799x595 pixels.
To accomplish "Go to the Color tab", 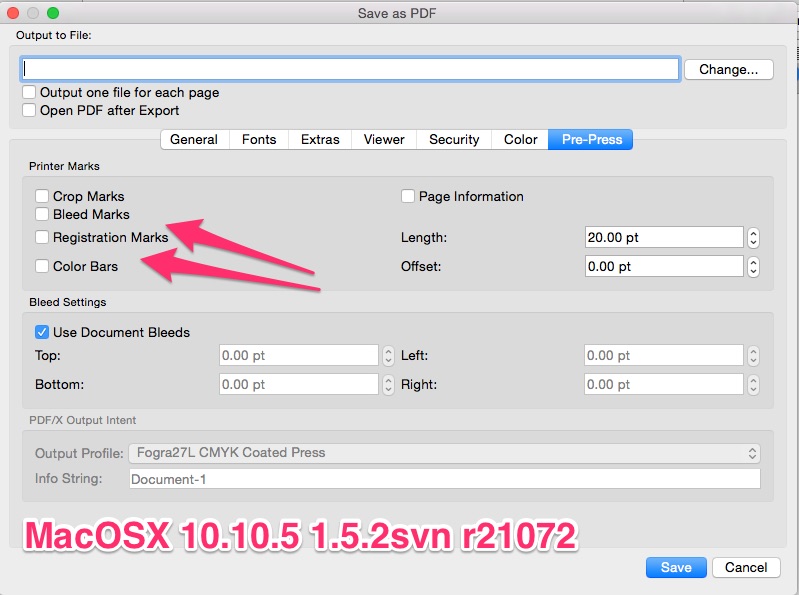I will click(x=520, y=140).
